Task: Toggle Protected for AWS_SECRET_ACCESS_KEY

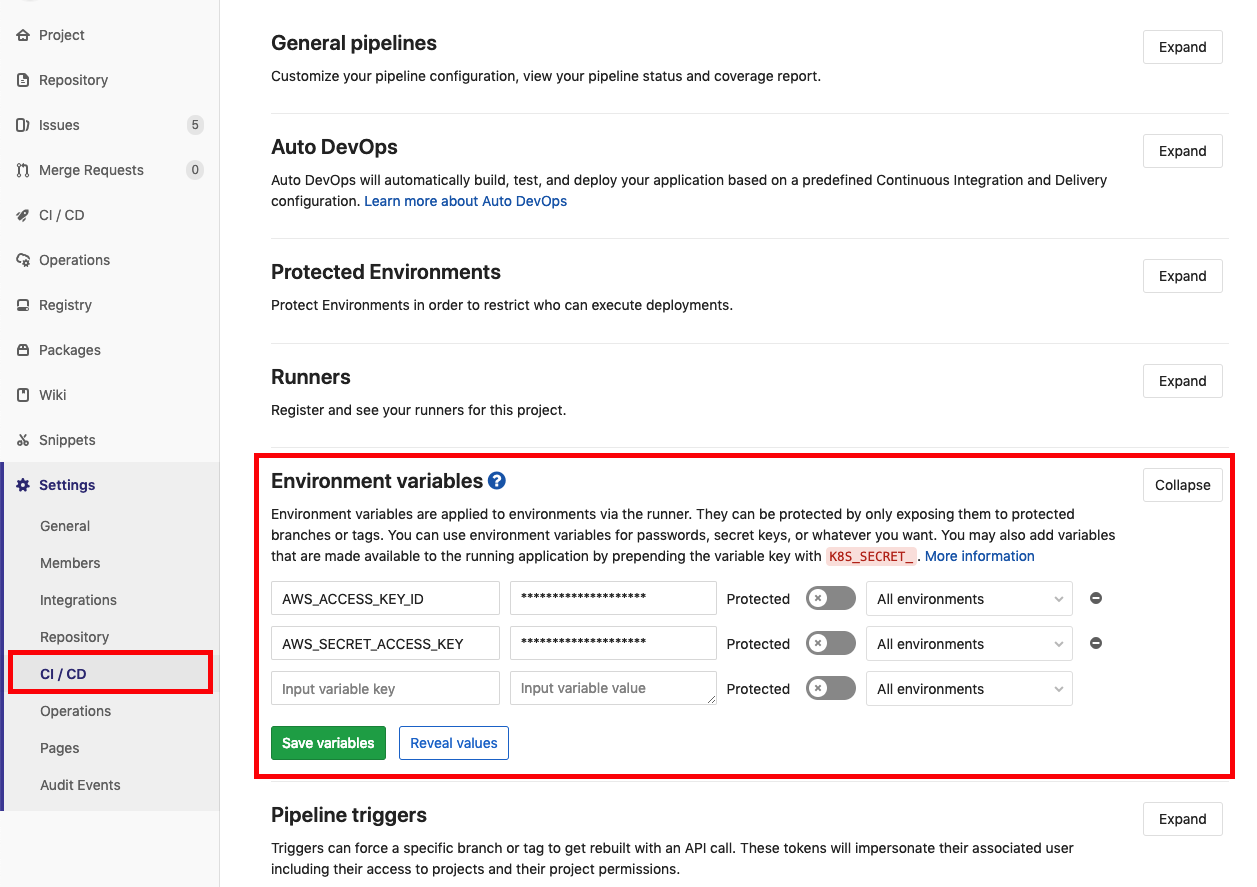Action: (830, 644)
